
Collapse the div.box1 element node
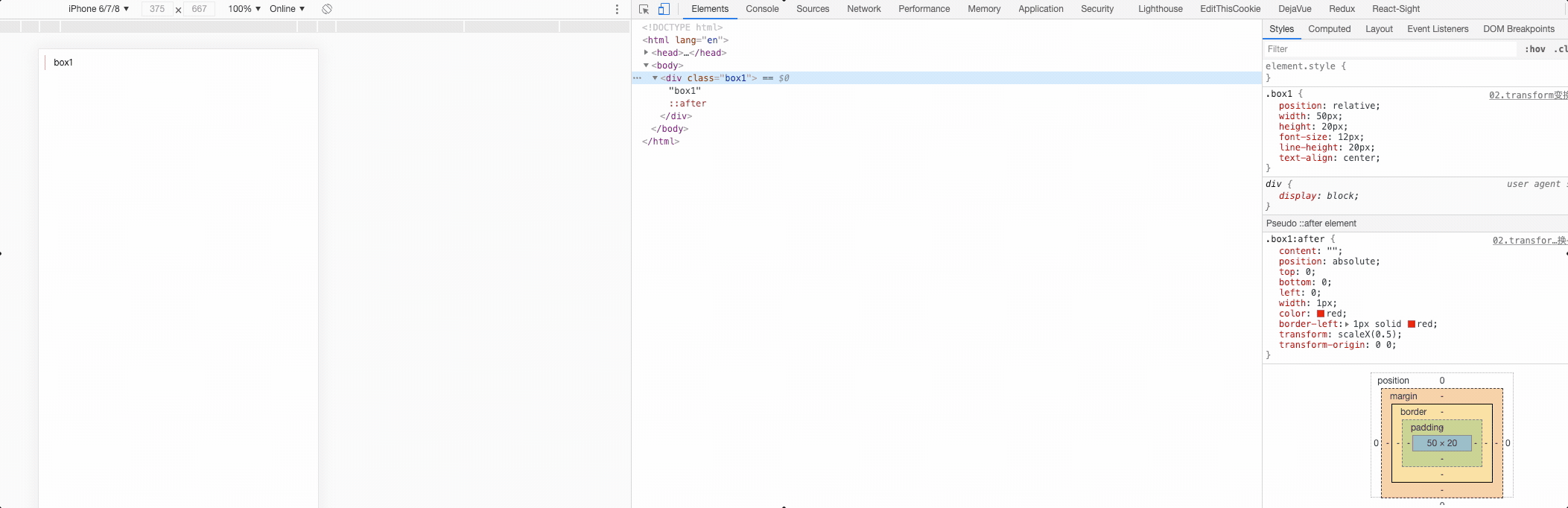coord(655,78)
